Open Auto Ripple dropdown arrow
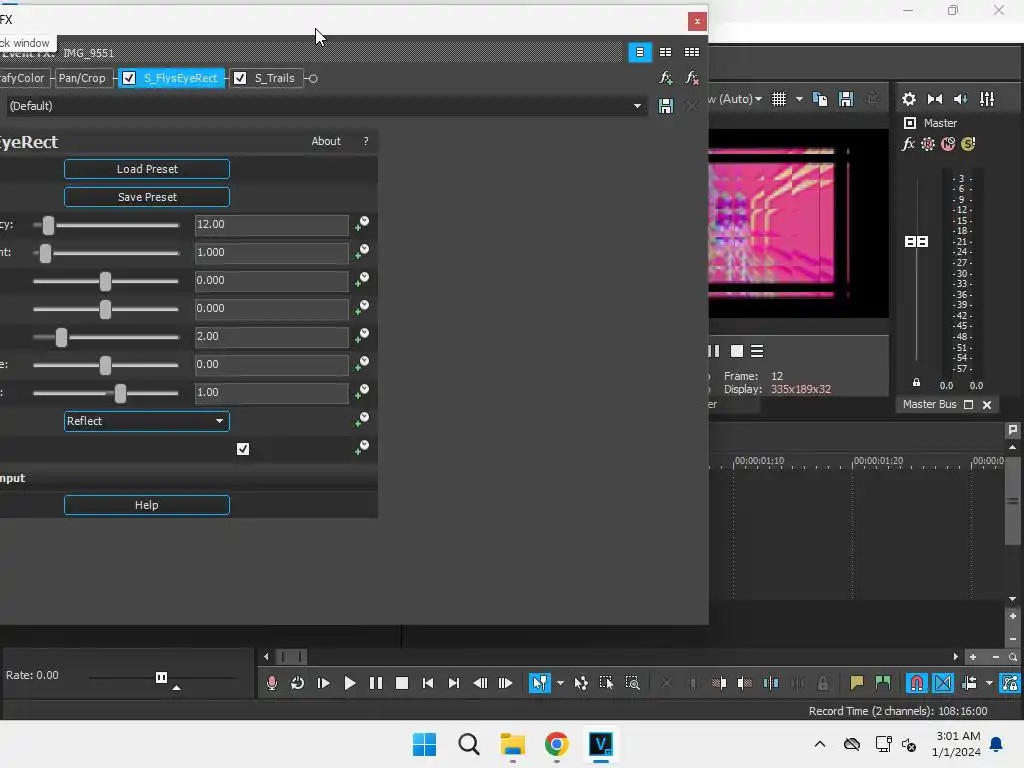1024x768 pixels. [x=989, y=683]
